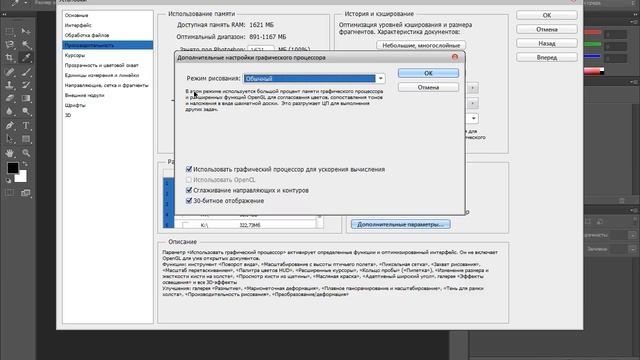Select the Zoom tool in toolbar
Viewport: 640px width, 360px height.
[26, 153]
